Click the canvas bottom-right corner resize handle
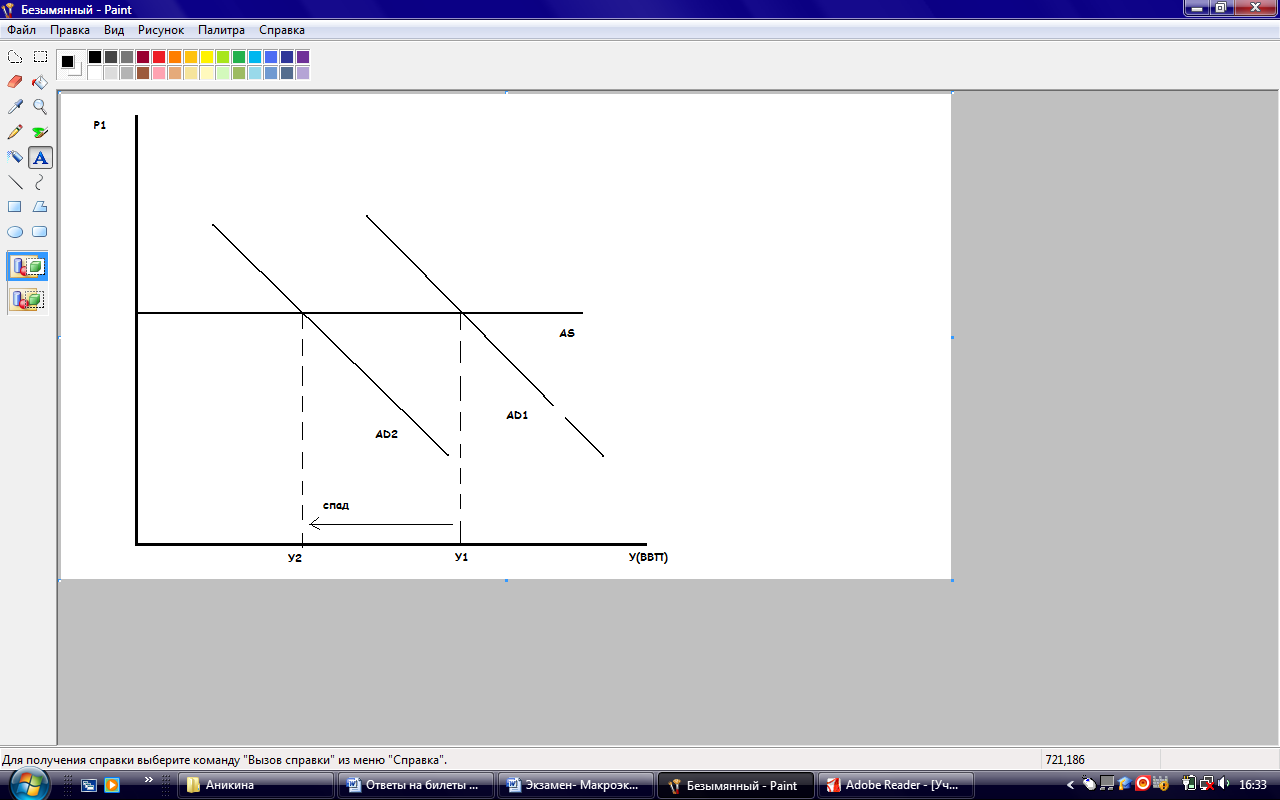 (952, 580)
